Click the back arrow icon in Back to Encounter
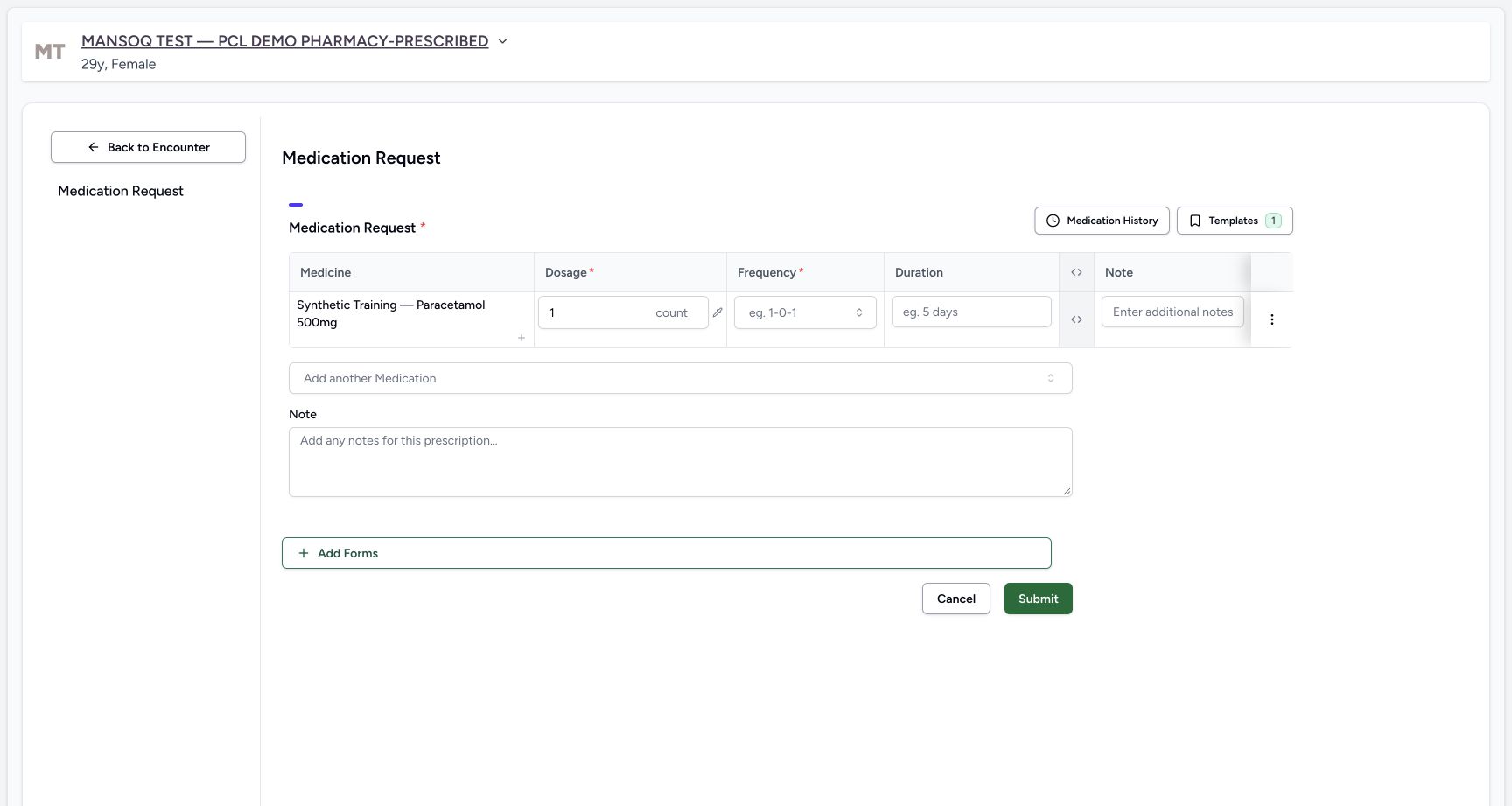Screen dimensions: 1512x806 (93, 147)
